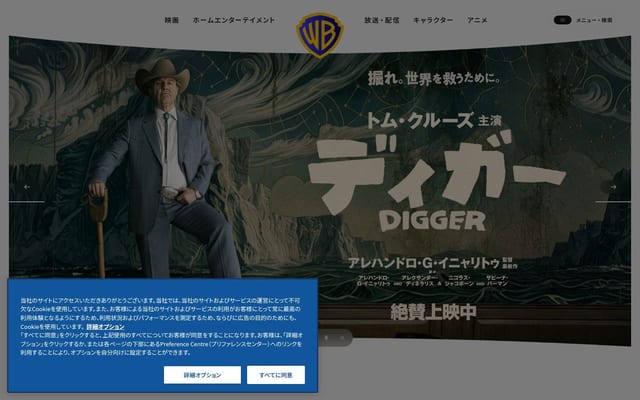Viewport: 640px width, 400px height.
Task: Click the Warner Bros. shield logo
Action: [320, 35]
